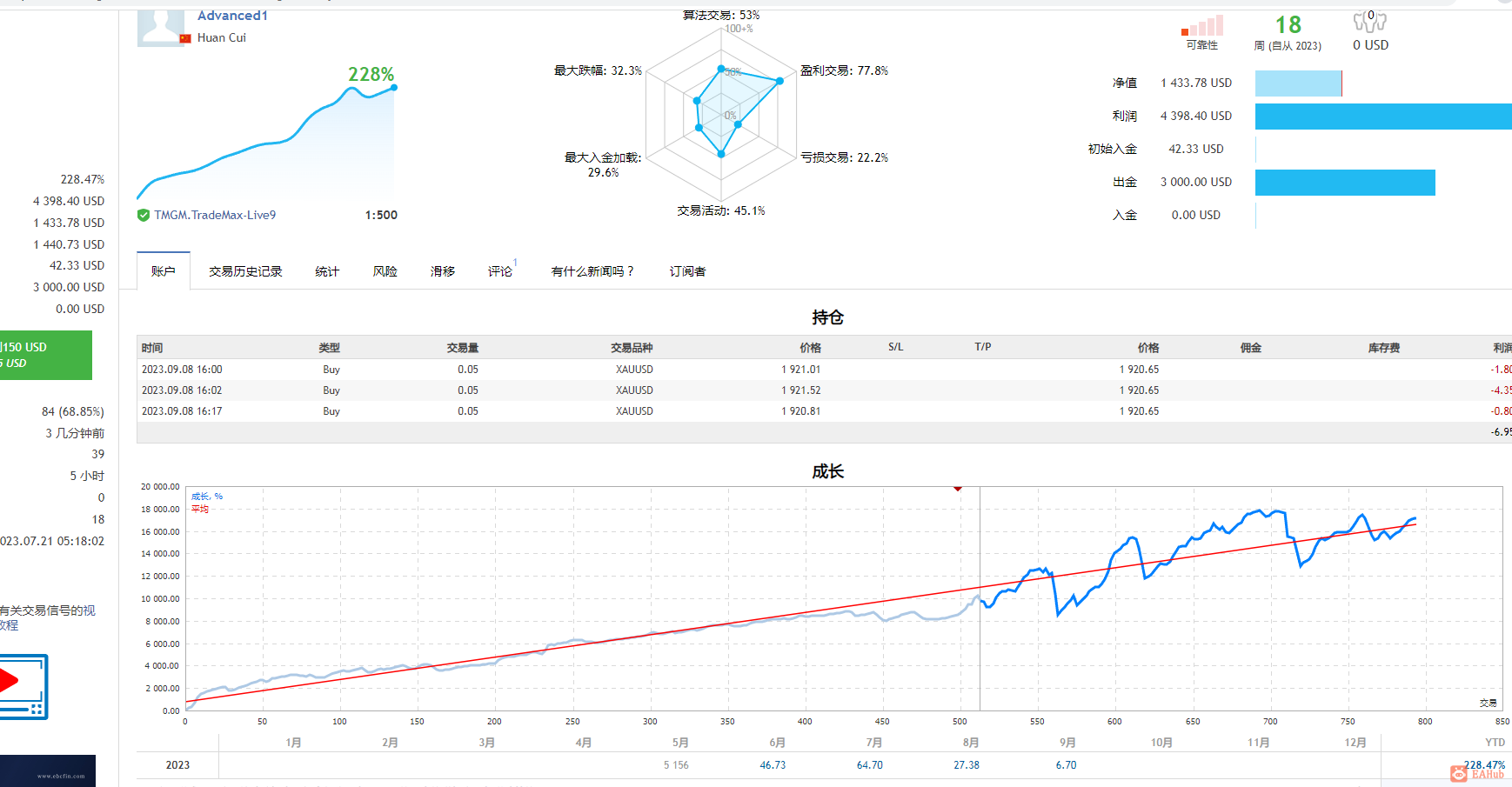Open the trading signals video tutorial link
1512x787 pixels.
coord(48,617)
